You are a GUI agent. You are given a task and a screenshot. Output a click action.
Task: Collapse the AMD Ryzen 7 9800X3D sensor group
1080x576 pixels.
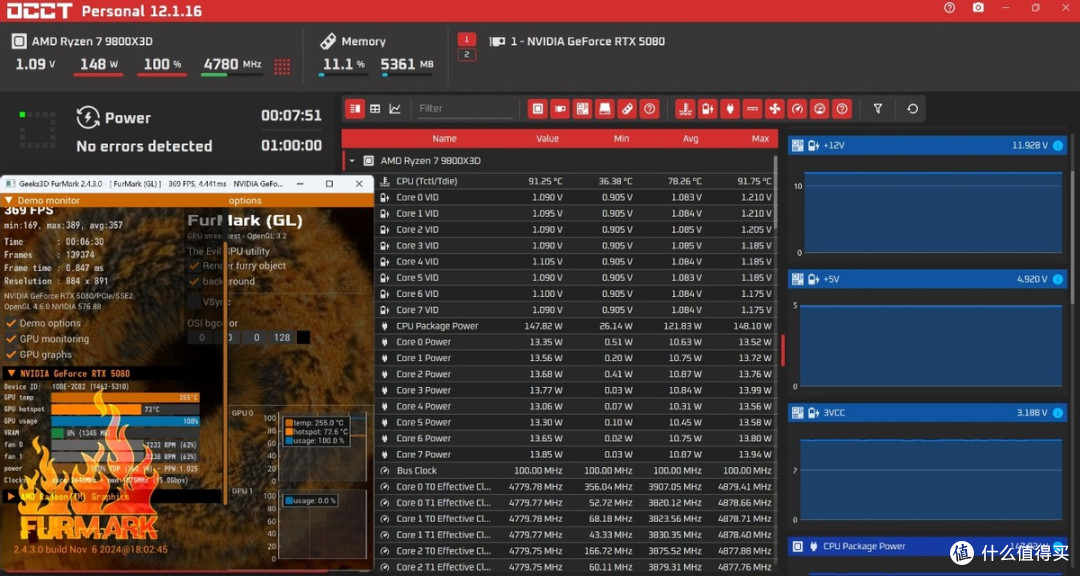click(352, 161)
